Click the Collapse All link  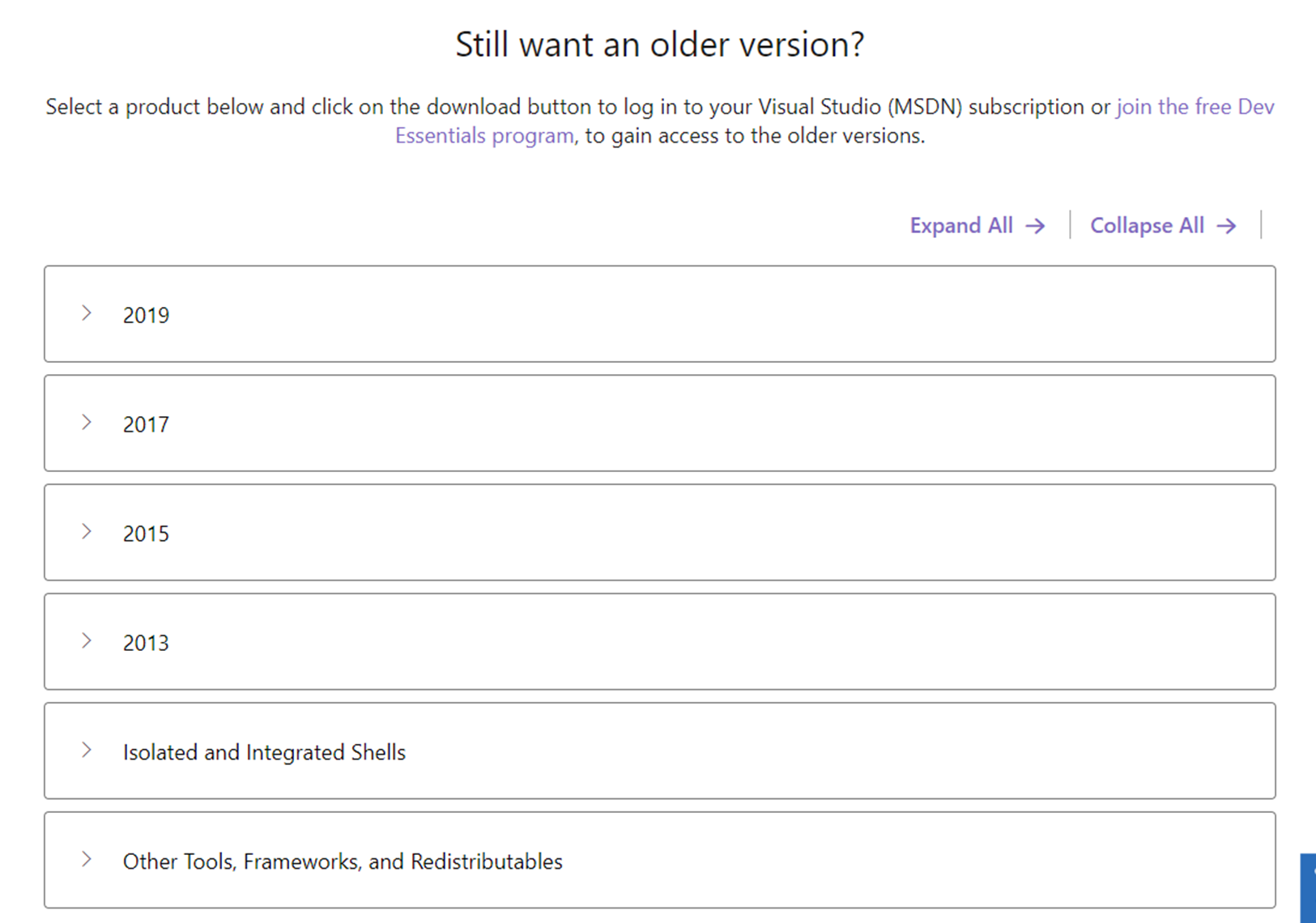1163,225
